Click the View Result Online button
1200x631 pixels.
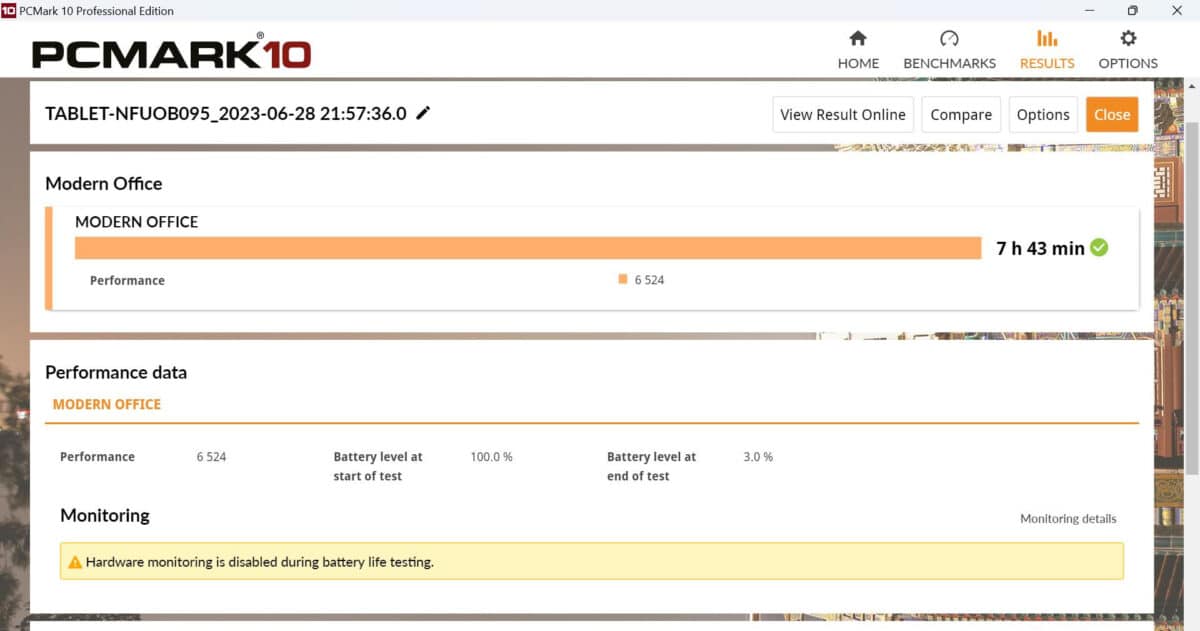[x=843, y=114]
